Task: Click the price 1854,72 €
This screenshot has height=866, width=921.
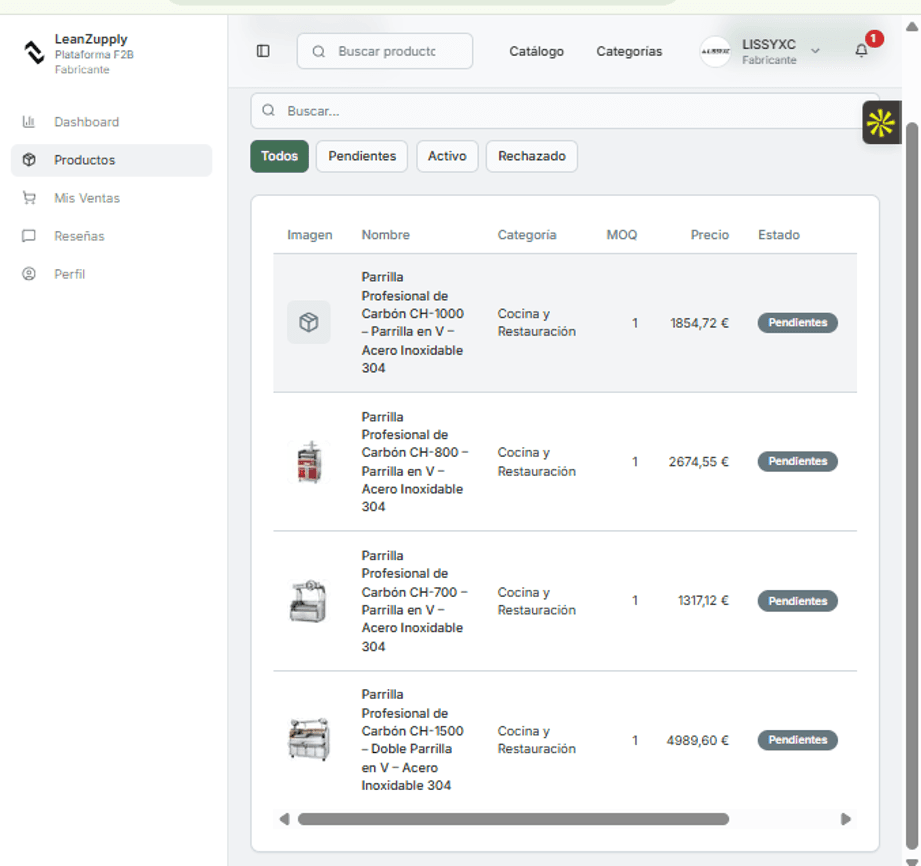Action: tap(700, 323)
